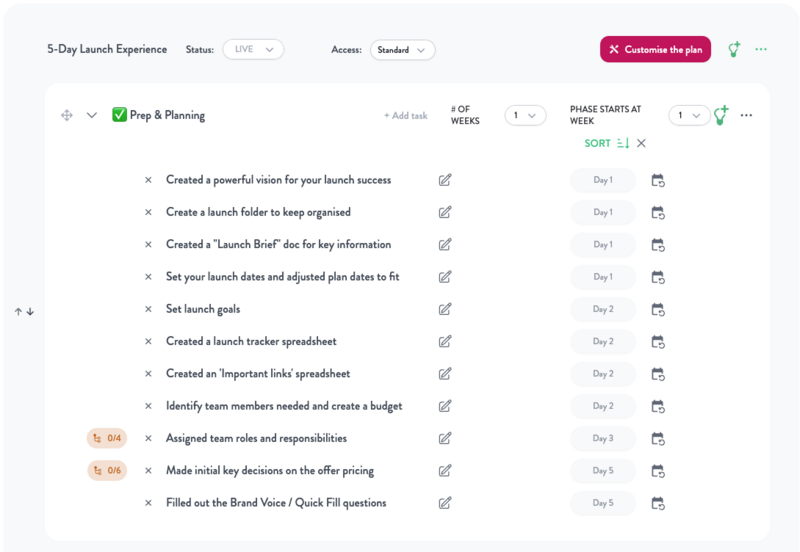The image size is (800, 552).
Task: Open the Access Standard dropdown
Action: (403, 50)
